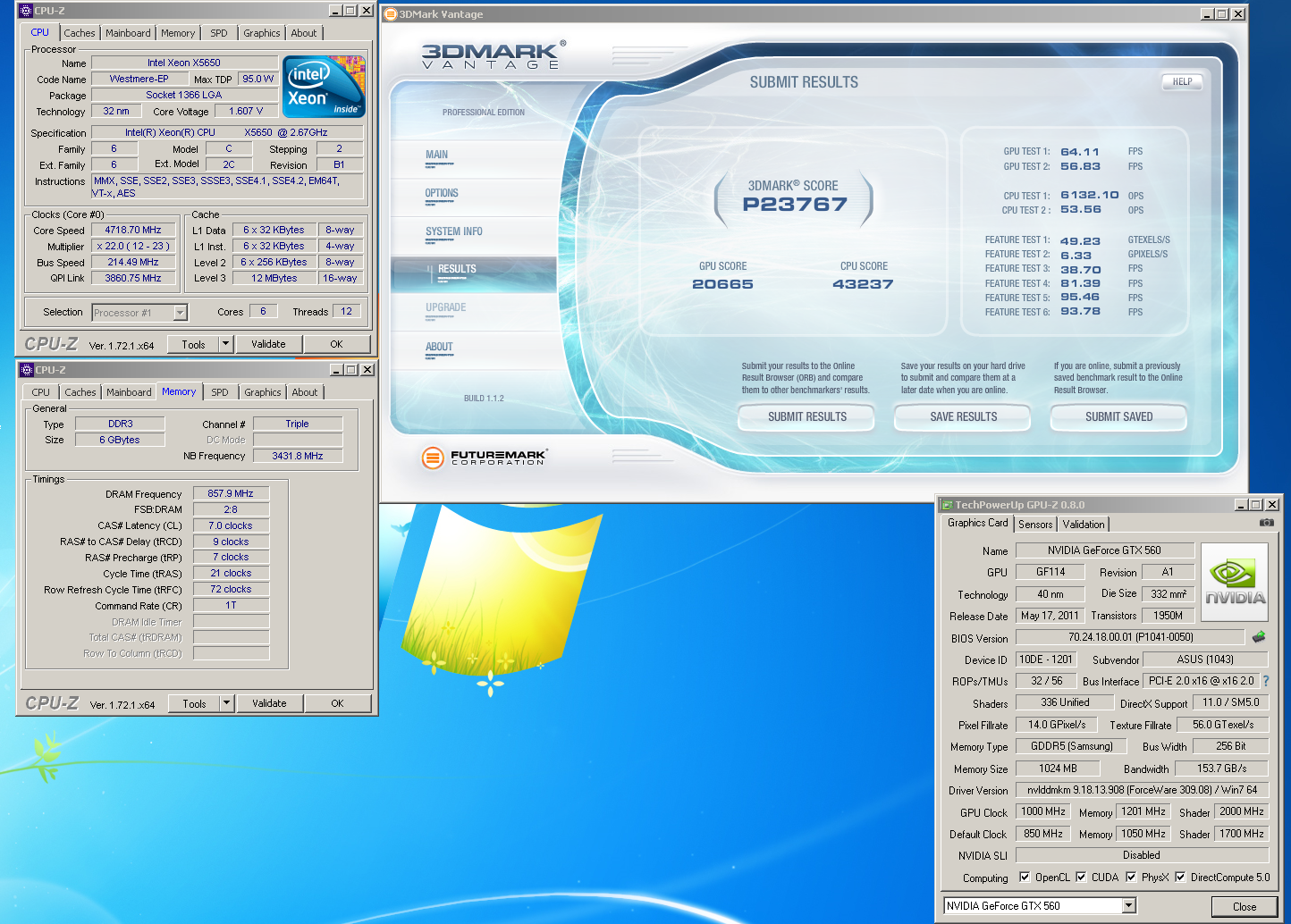Click the HELP button in 3DMark
Screen dimensions: 1291x924
tap(1182, 81)
